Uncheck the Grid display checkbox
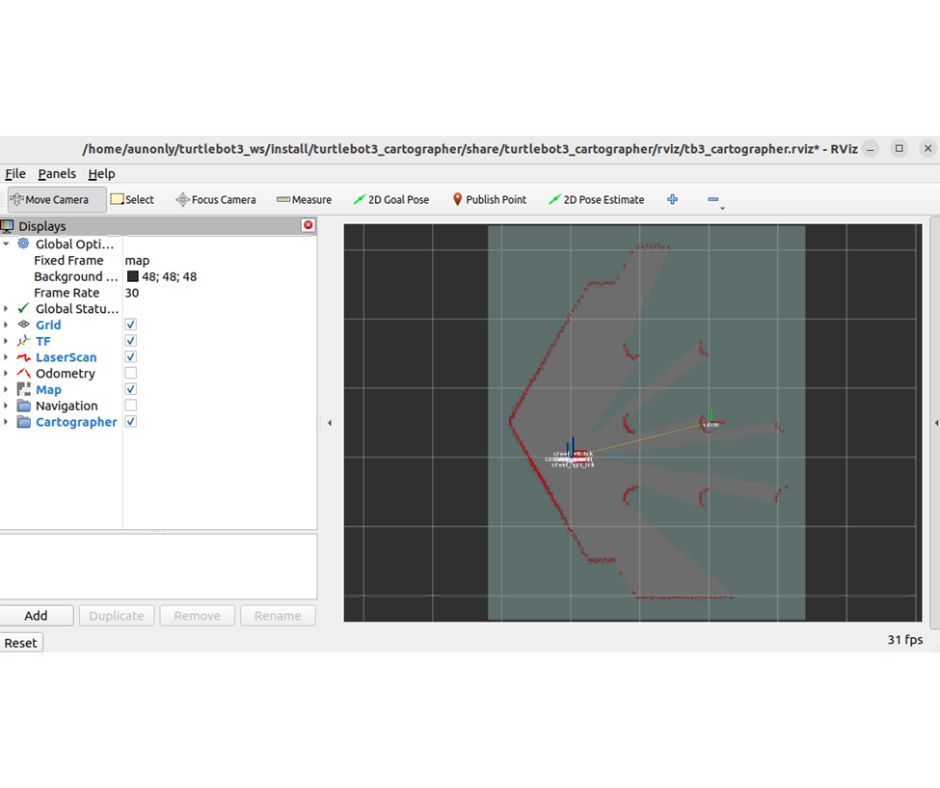Viewport: 940px width, 788px height. pyautogui.click(x=131, y=325)
